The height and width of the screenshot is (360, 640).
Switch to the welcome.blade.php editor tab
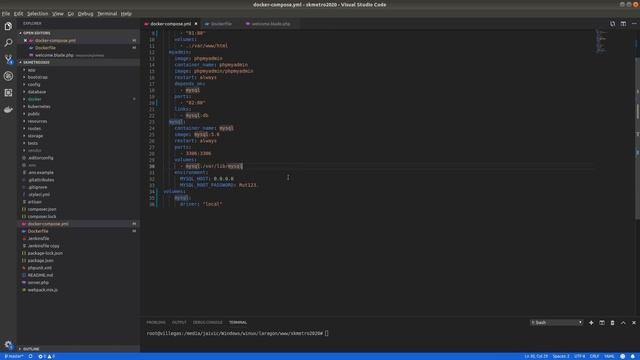tap(271, 24)
